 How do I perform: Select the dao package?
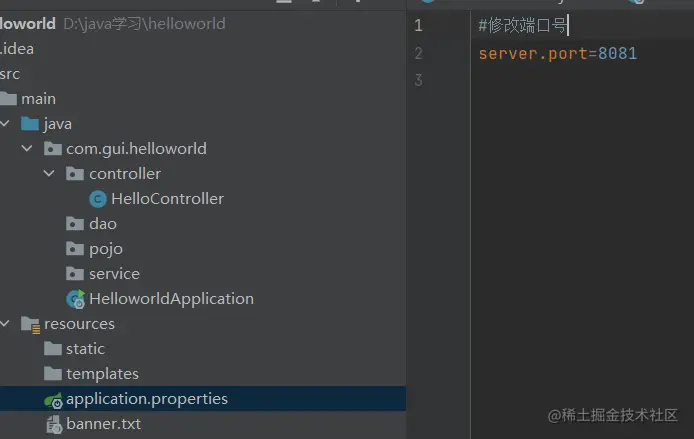pyautogui.click(x=103, y=223)
